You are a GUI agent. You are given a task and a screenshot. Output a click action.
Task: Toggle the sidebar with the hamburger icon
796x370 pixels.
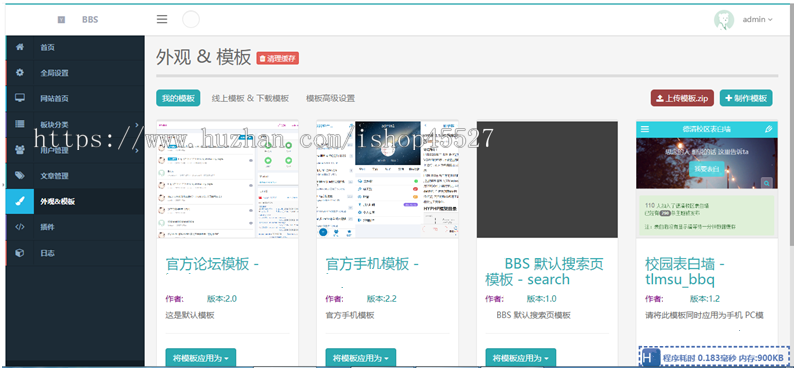point(162,19)
